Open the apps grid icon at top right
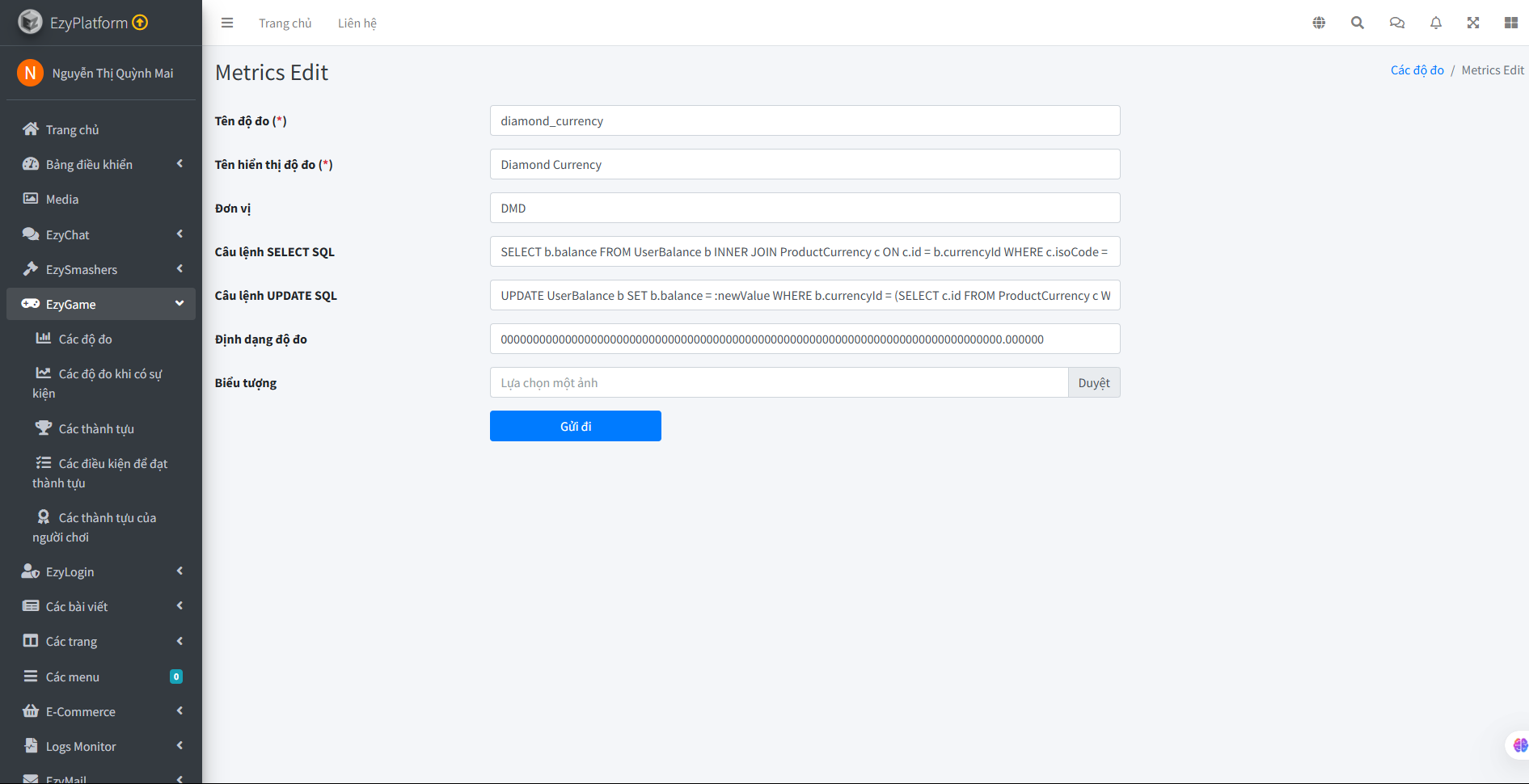Viewport: 1529px width, 784px height. click(x=1511, y=23)
